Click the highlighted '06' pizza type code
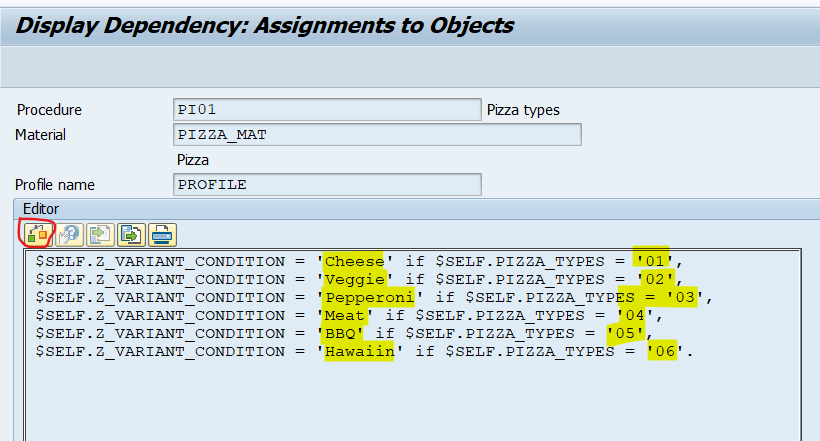Screen dimensions: 820x441 pyautogui.click(x=664, y=351)
